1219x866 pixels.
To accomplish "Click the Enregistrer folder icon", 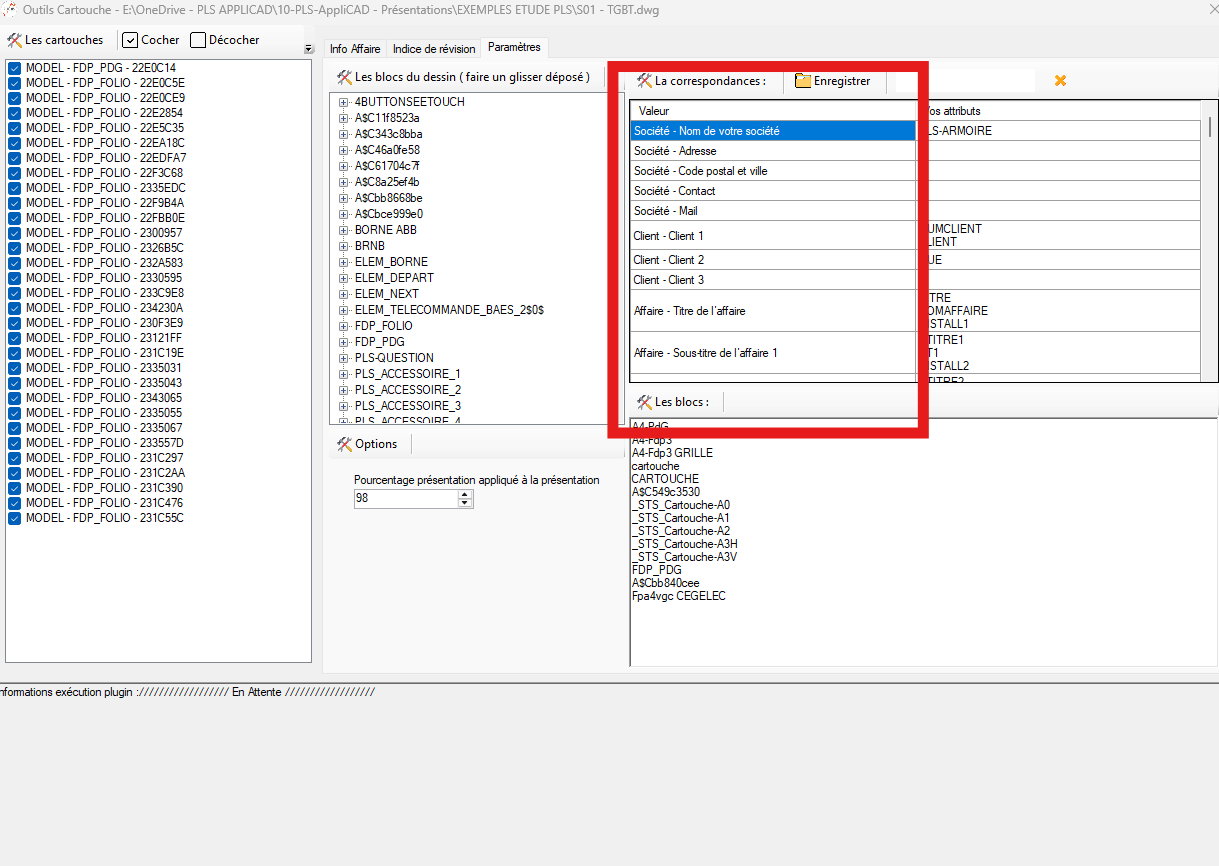I will (x=803, y=81).
